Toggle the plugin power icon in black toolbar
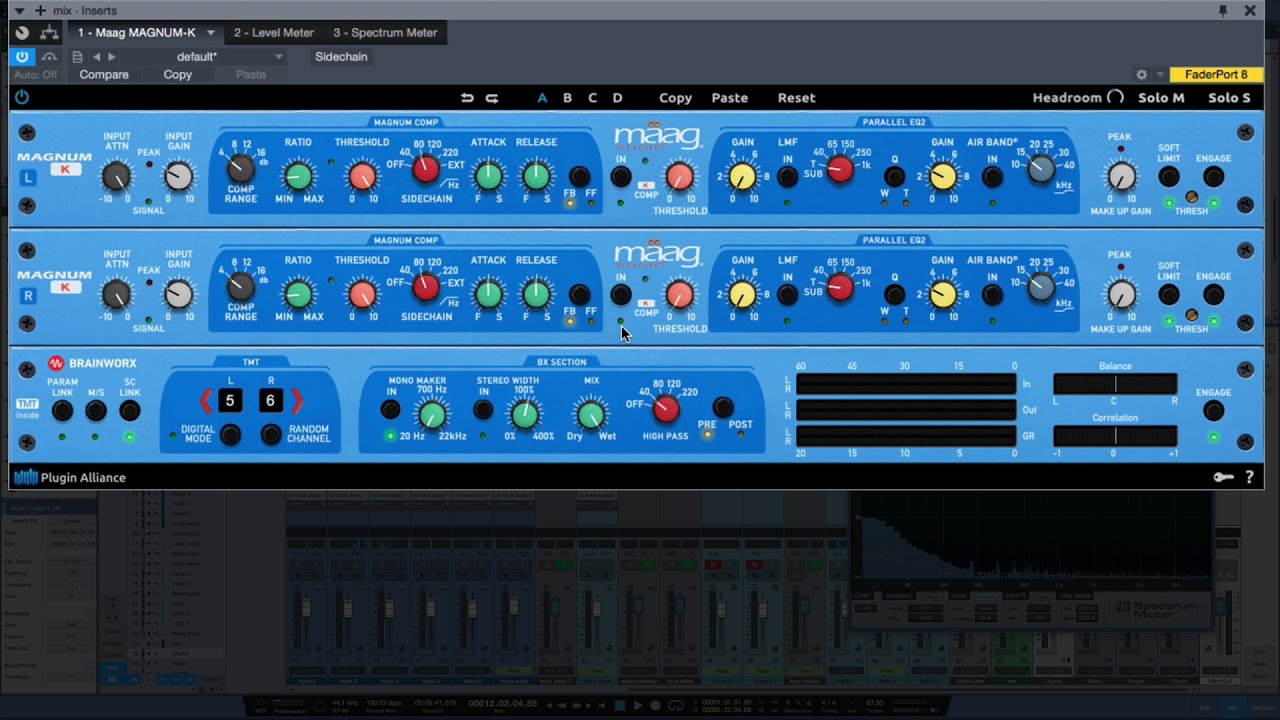 (x=22, y=97)
